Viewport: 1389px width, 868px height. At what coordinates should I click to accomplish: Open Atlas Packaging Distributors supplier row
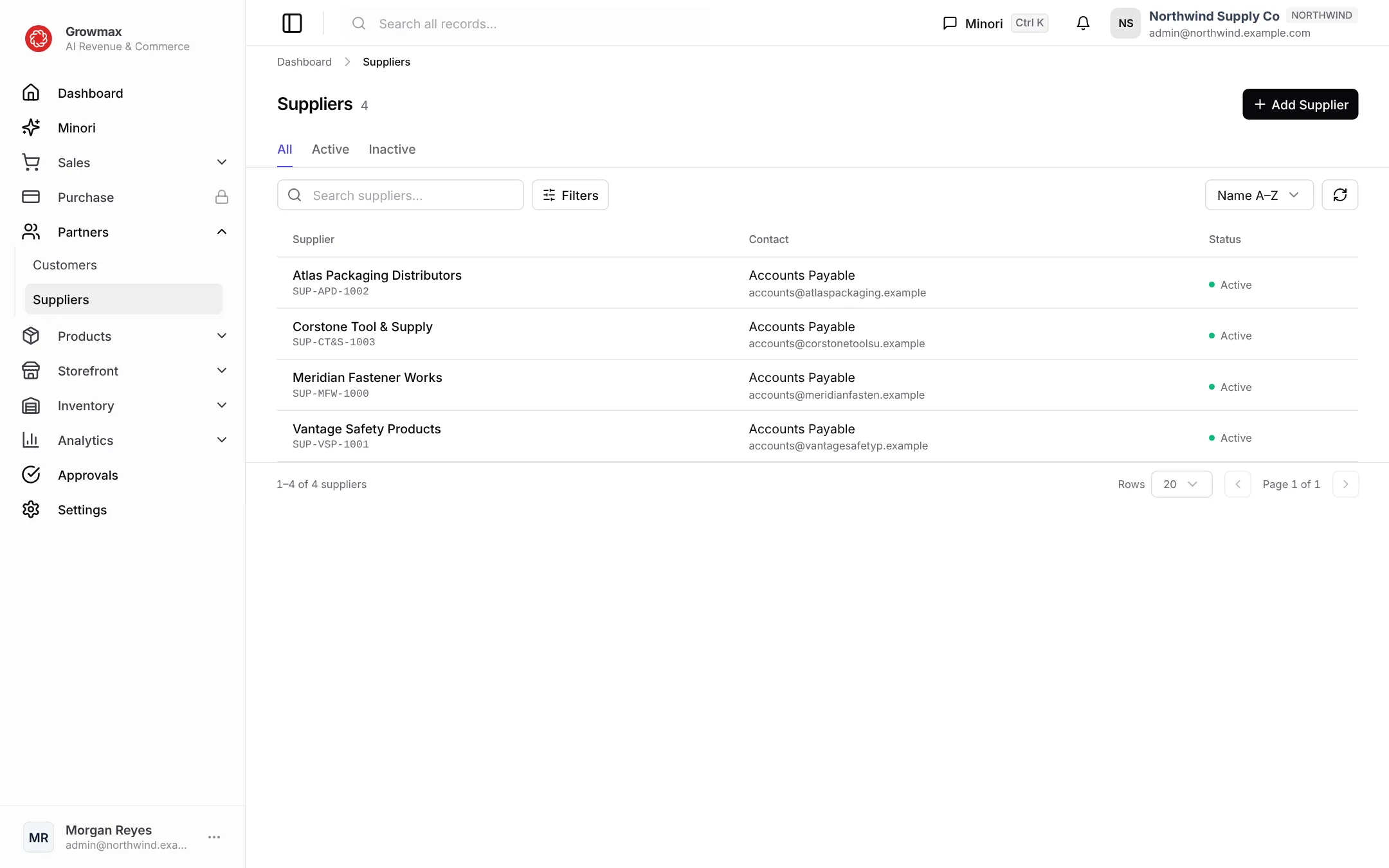(x=817, y=283)
